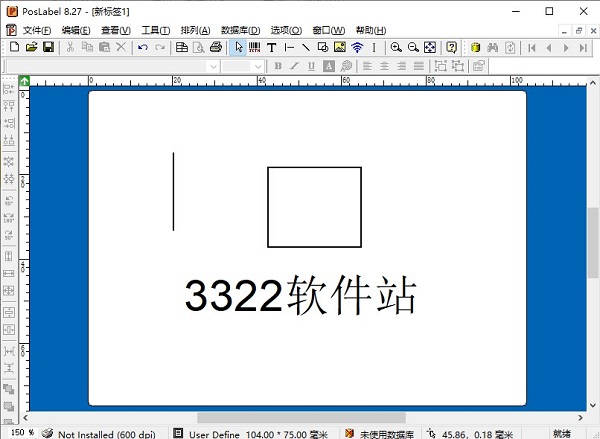Select the Text T tool
Screen dimensions: 600x439
pos(271,47)
